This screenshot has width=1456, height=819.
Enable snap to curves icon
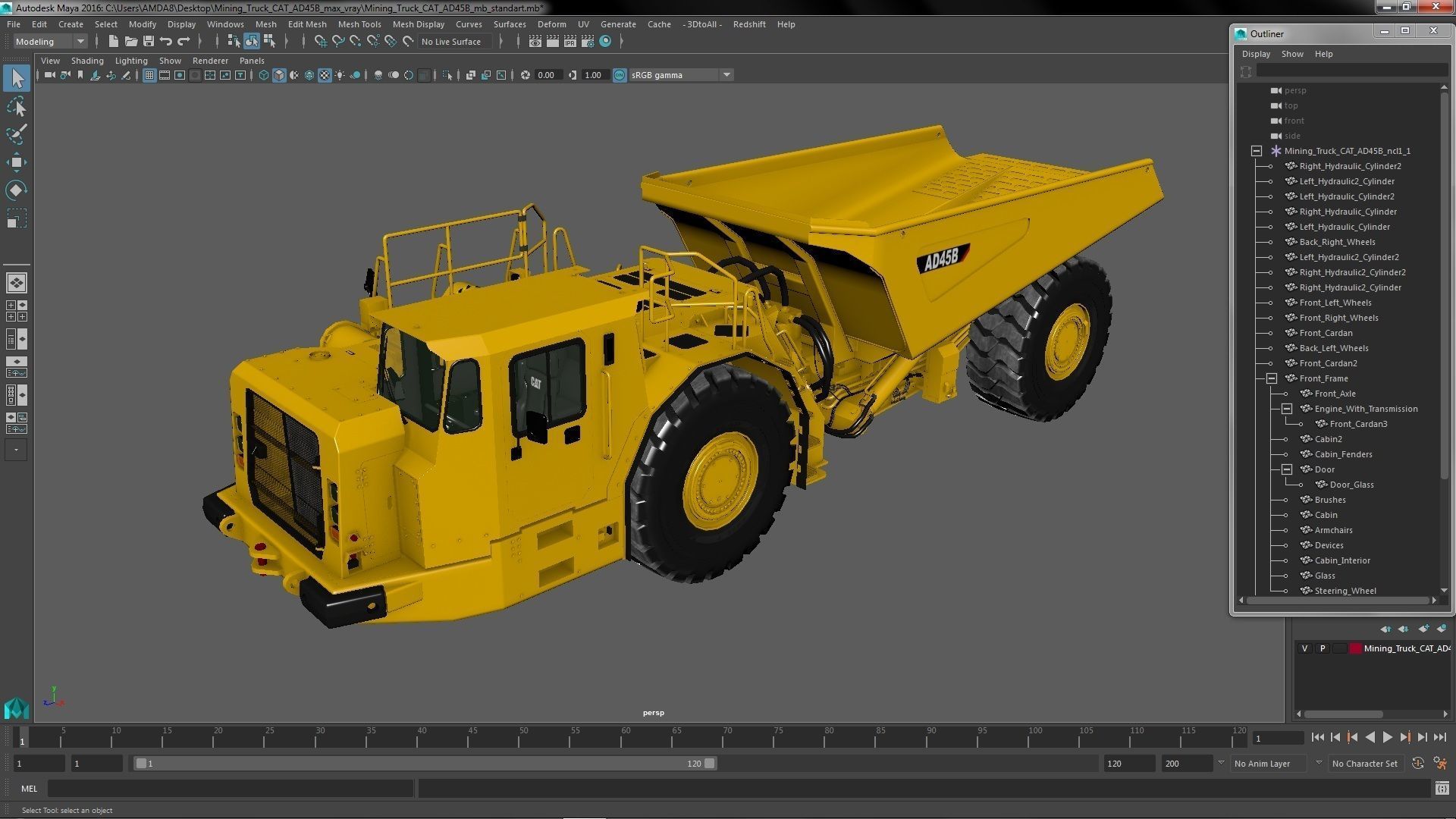click(338, 42)
